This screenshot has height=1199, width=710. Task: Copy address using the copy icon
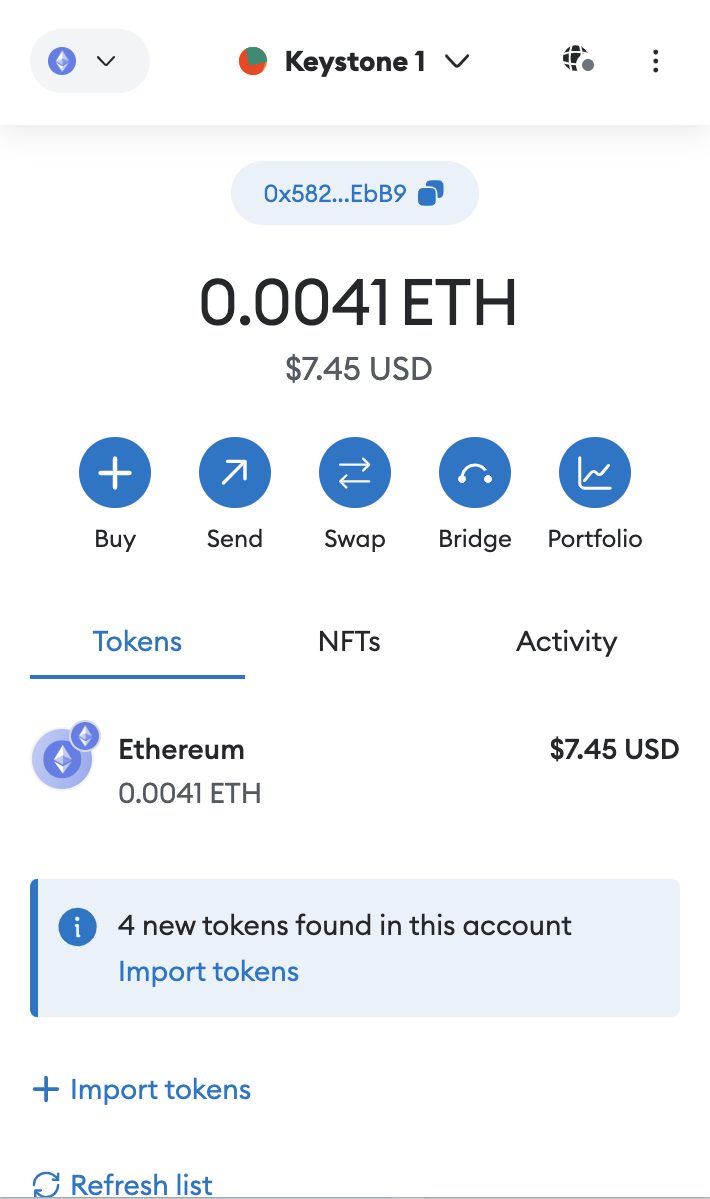click(x=431, y=193)
